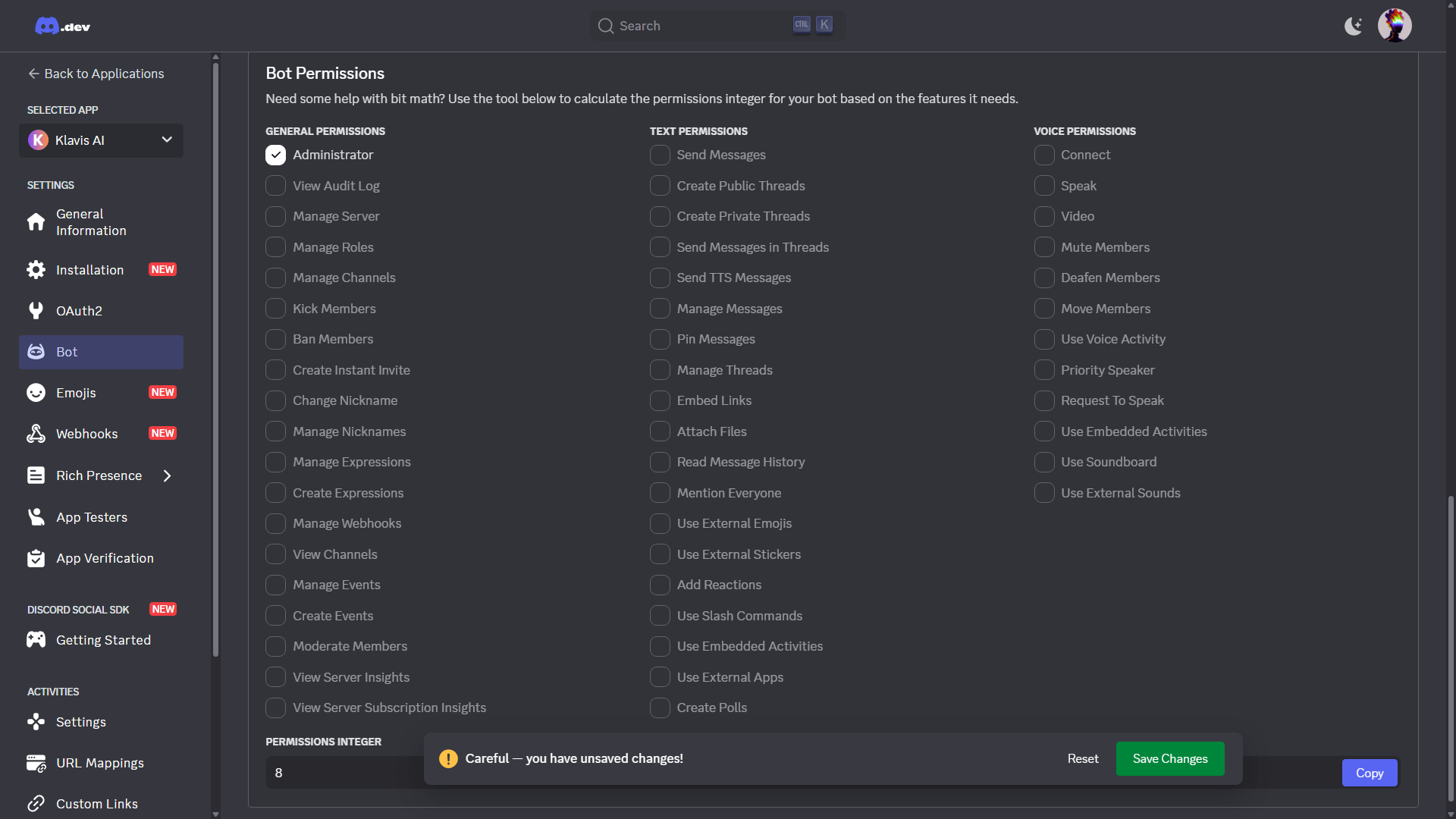1456x819 pixels.
Task: Click the Webhooks icon in sidebar
Action: click(36, 434)
